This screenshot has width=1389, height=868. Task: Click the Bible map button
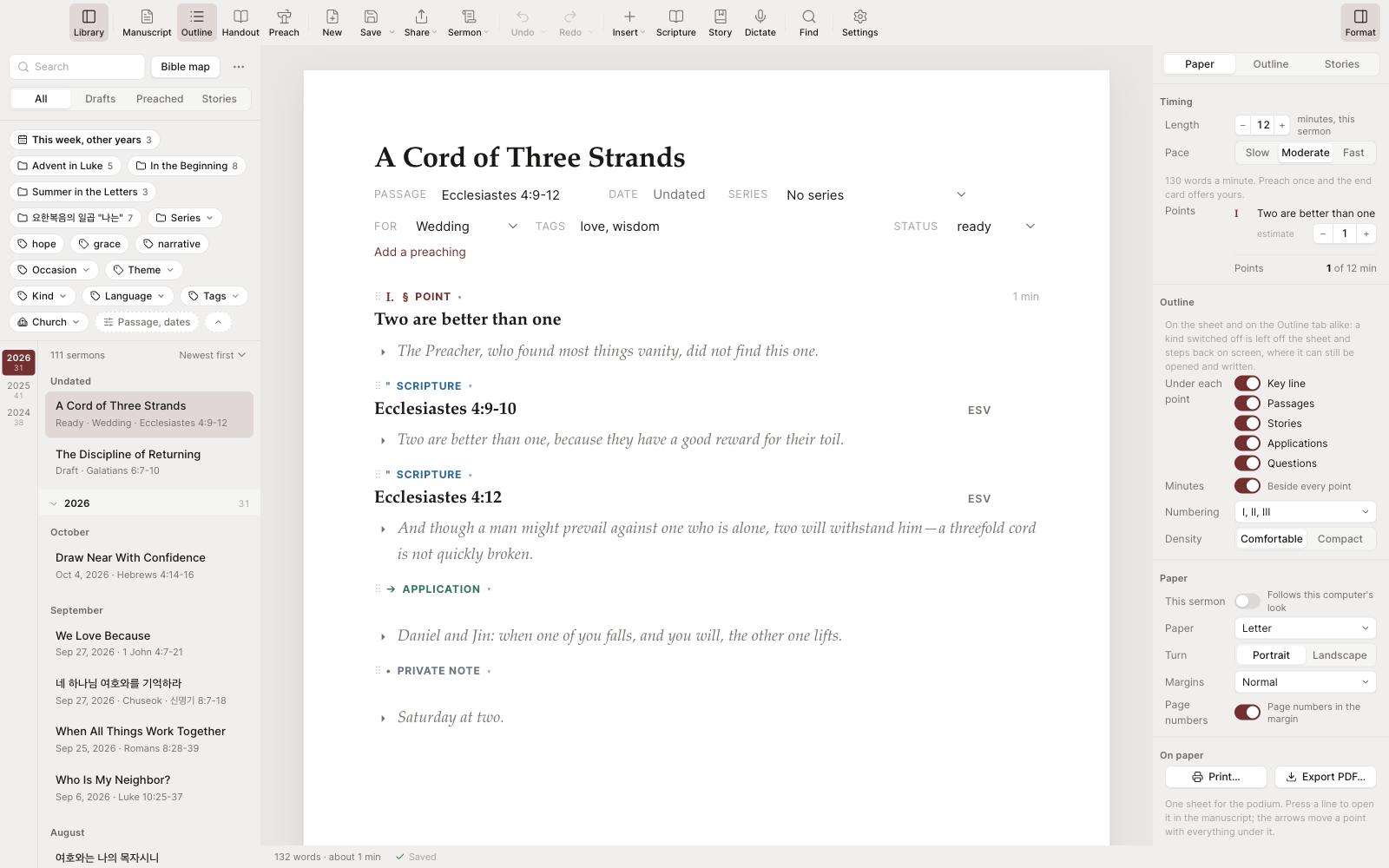(185, 67)
